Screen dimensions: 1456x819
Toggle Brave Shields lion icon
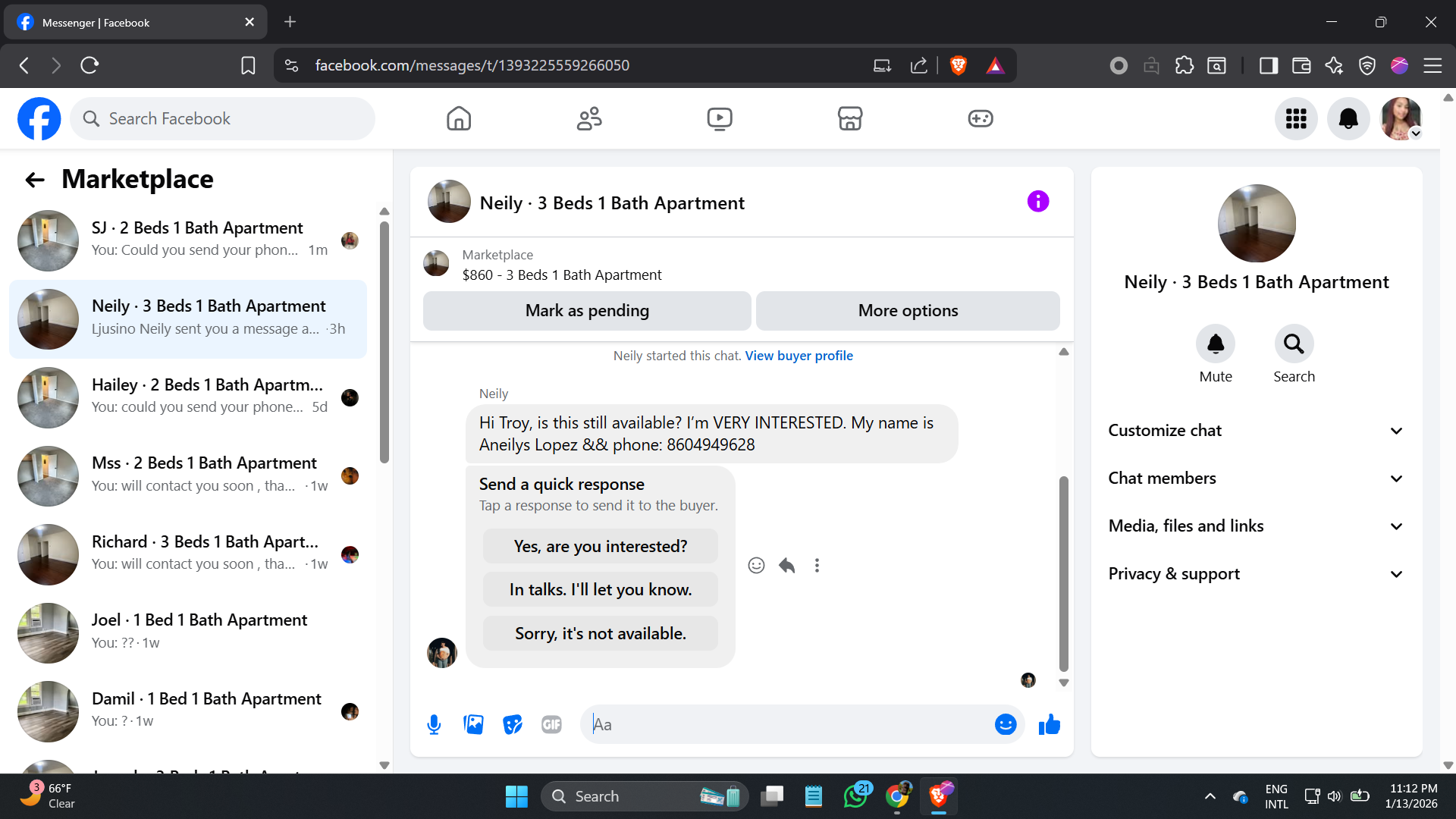[959, 65]
